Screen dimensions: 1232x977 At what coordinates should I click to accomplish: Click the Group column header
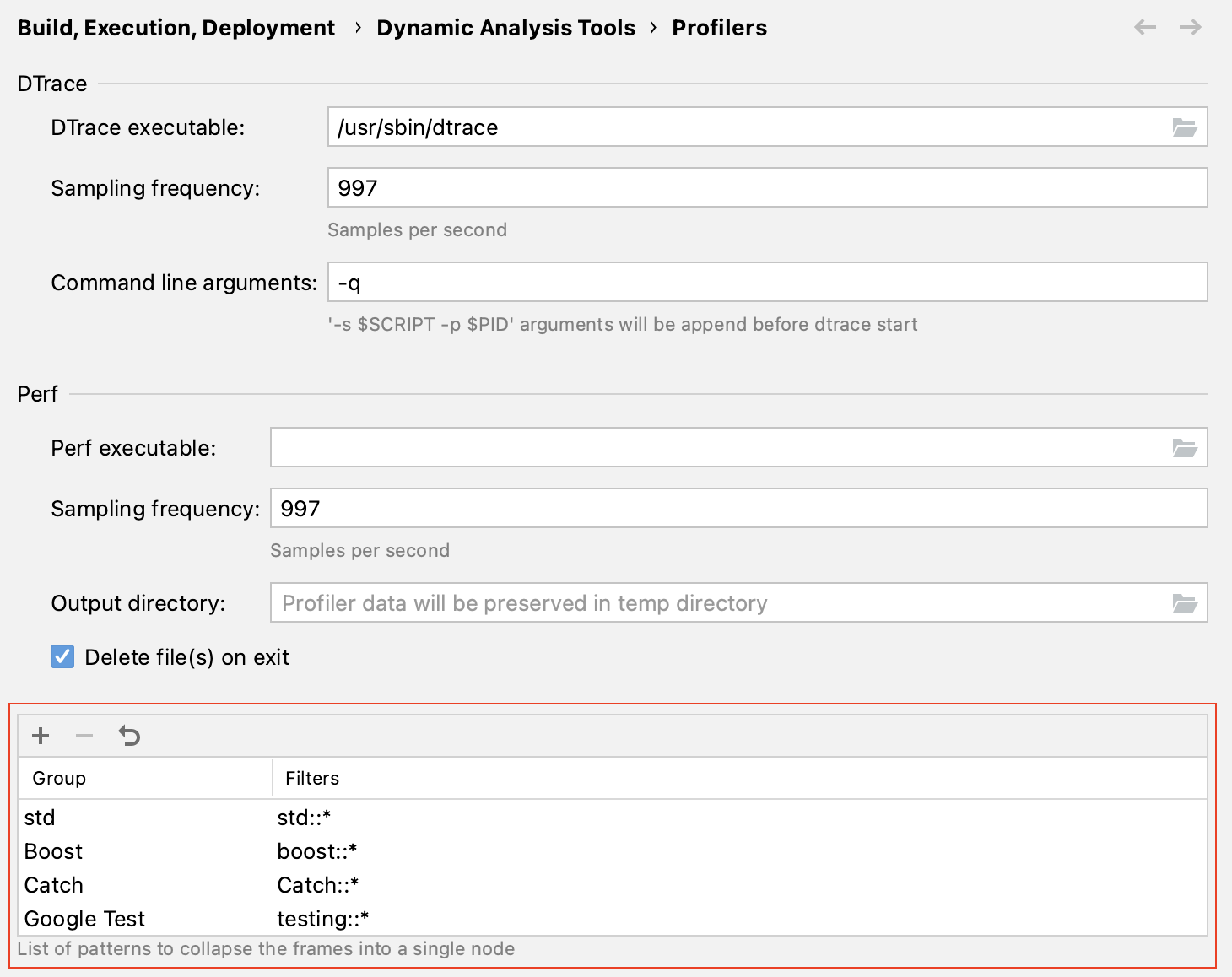tap(59, 778)
